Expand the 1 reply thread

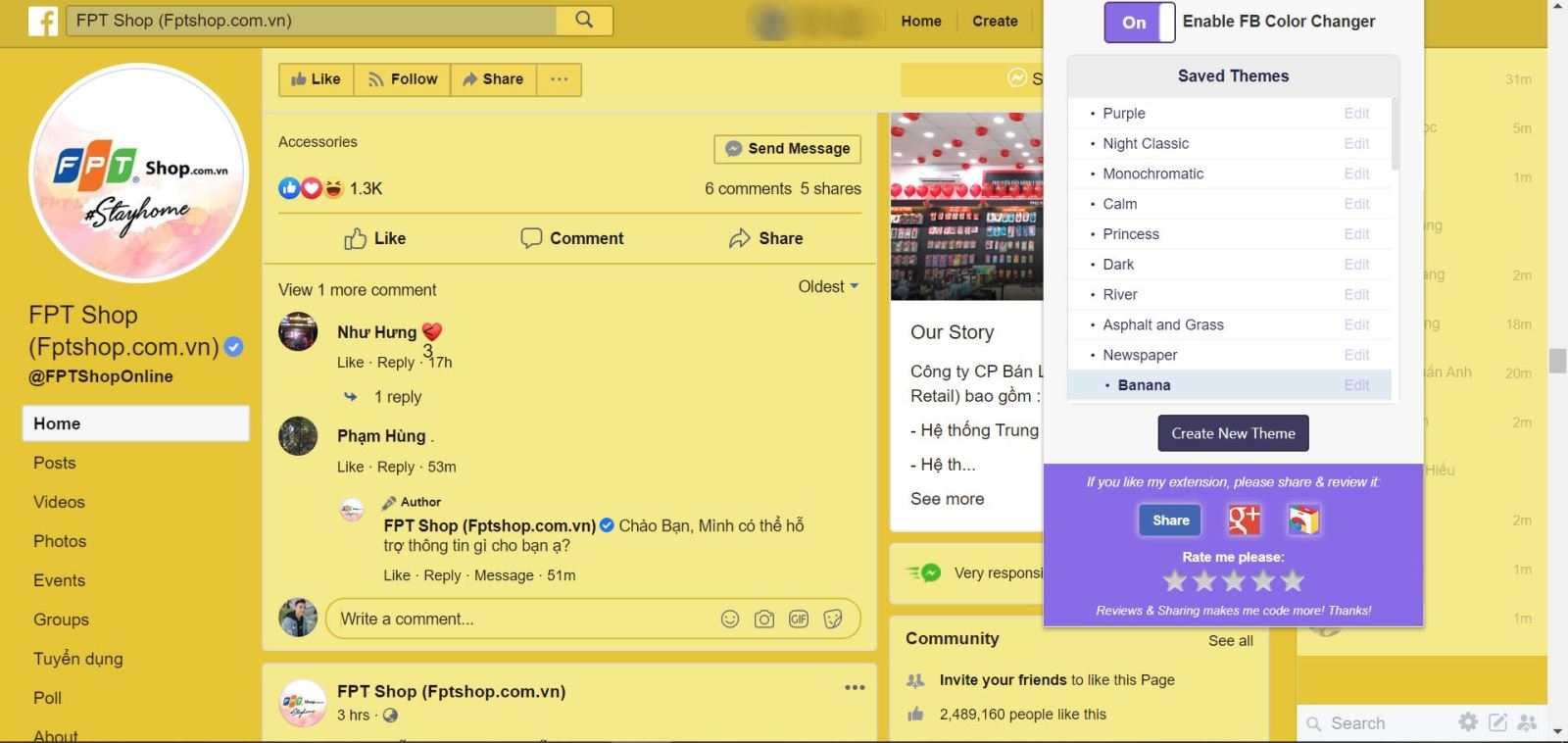pos(397,397)
